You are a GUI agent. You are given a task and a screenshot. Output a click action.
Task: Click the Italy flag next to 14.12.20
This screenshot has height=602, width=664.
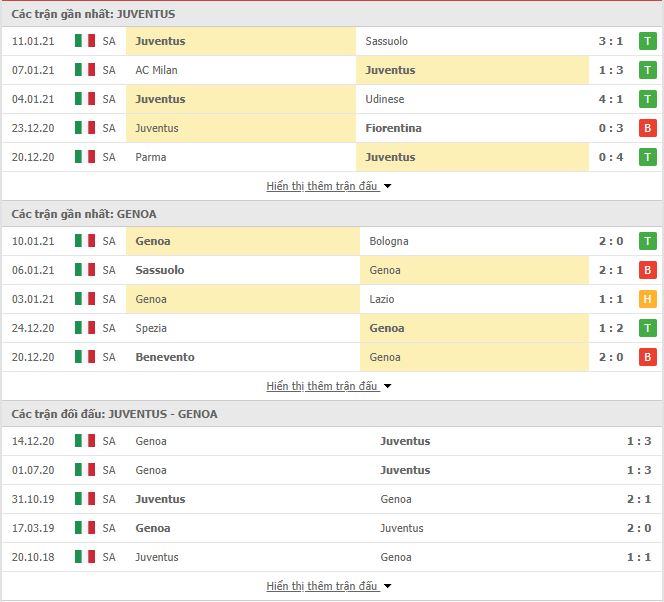click(85, 441)
